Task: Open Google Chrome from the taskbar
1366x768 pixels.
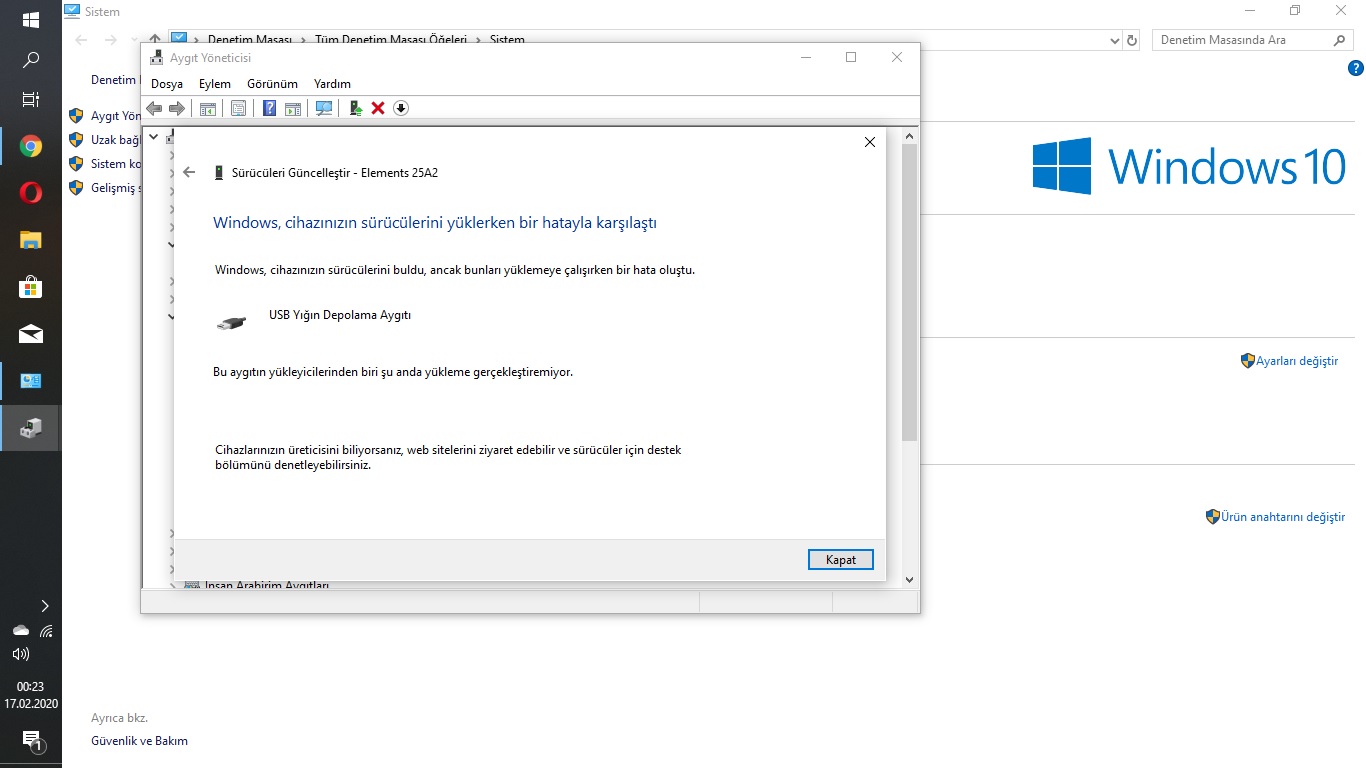Action: (31, 147)
